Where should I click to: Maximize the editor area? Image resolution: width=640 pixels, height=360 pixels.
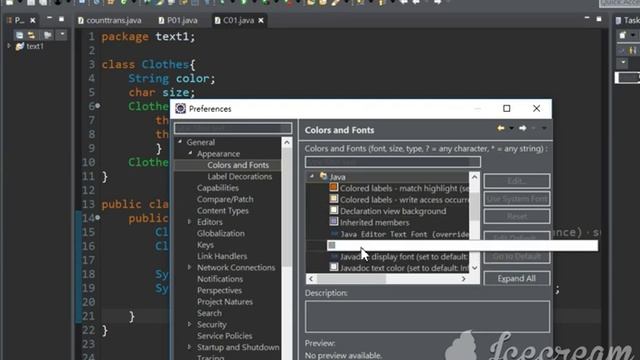599,19
